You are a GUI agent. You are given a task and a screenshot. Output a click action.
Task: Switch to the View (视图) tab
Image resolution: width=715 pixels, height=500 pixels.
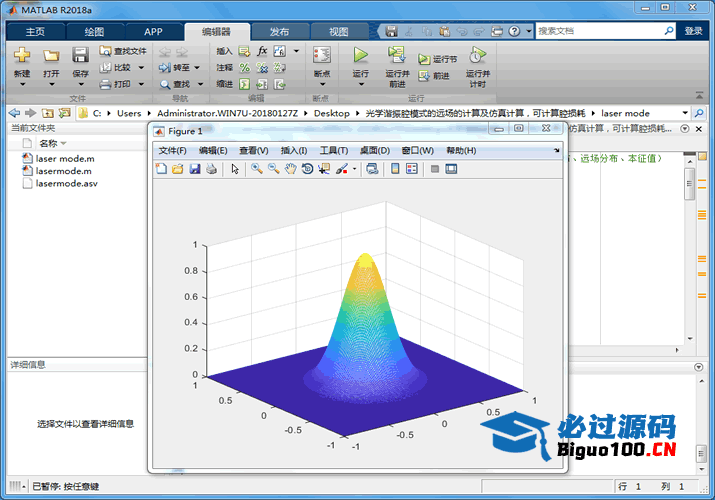tap(338, 31)
